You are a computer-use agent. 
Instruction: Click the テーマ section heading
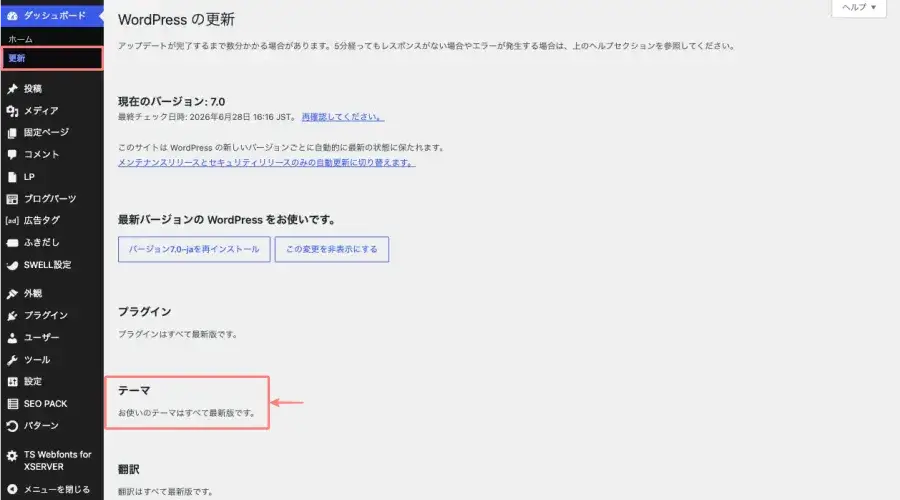[x=134, y=390]
